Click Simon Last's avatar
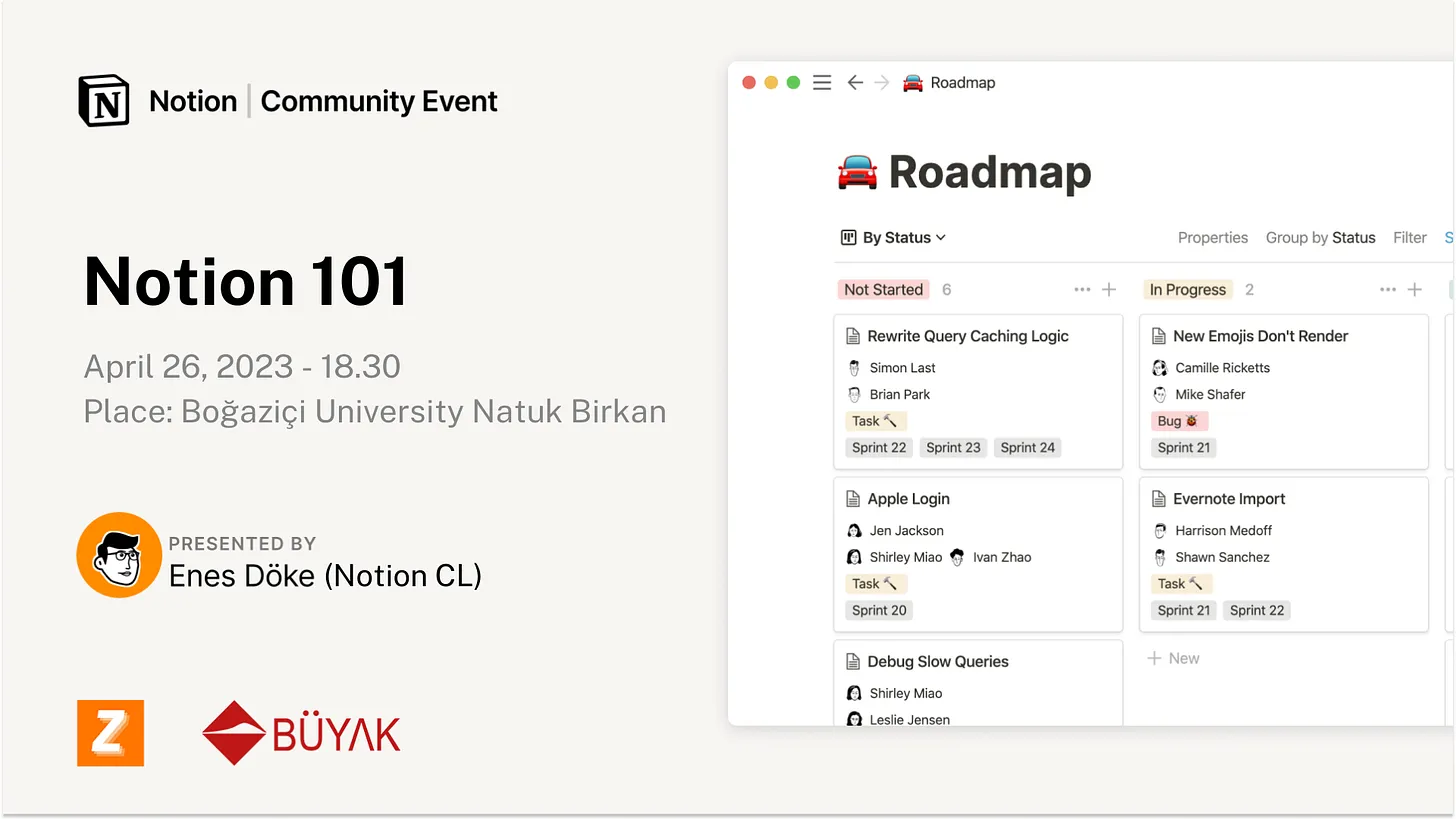This screenshot has width=1456, height=819. (854, 368)
